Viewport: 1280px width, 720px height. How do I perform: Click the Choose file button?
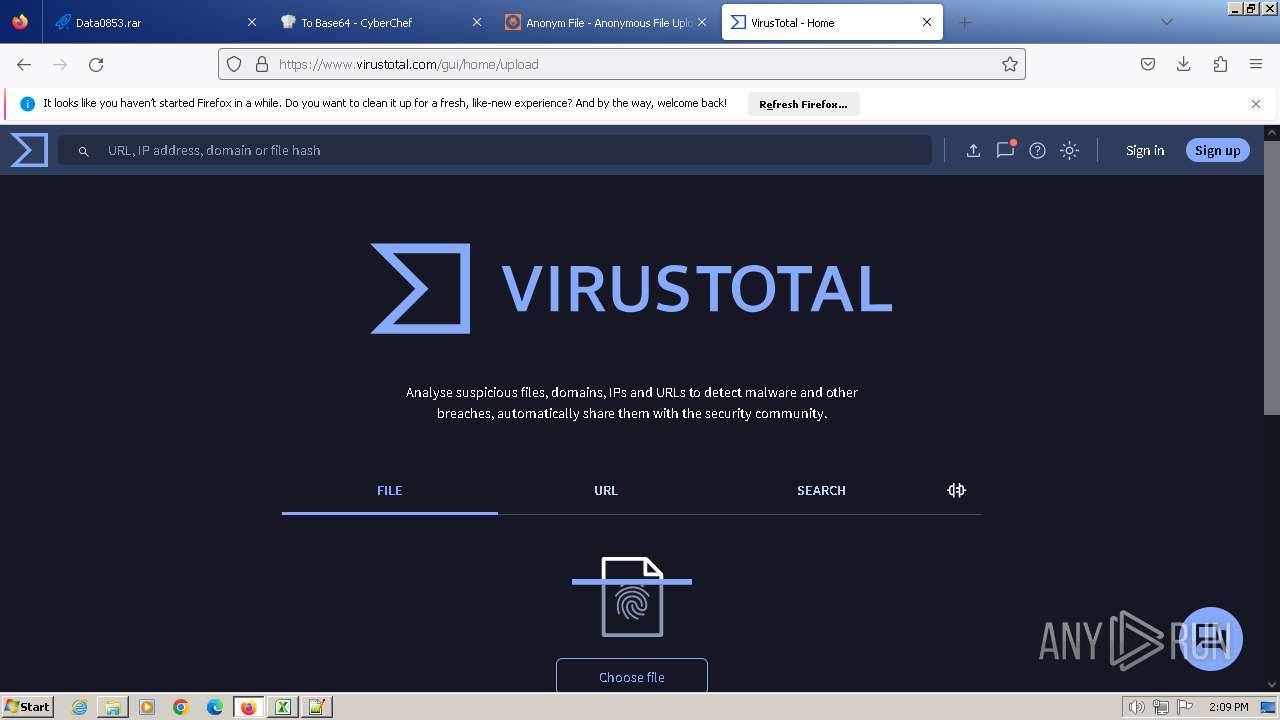(x=632, y=677)
